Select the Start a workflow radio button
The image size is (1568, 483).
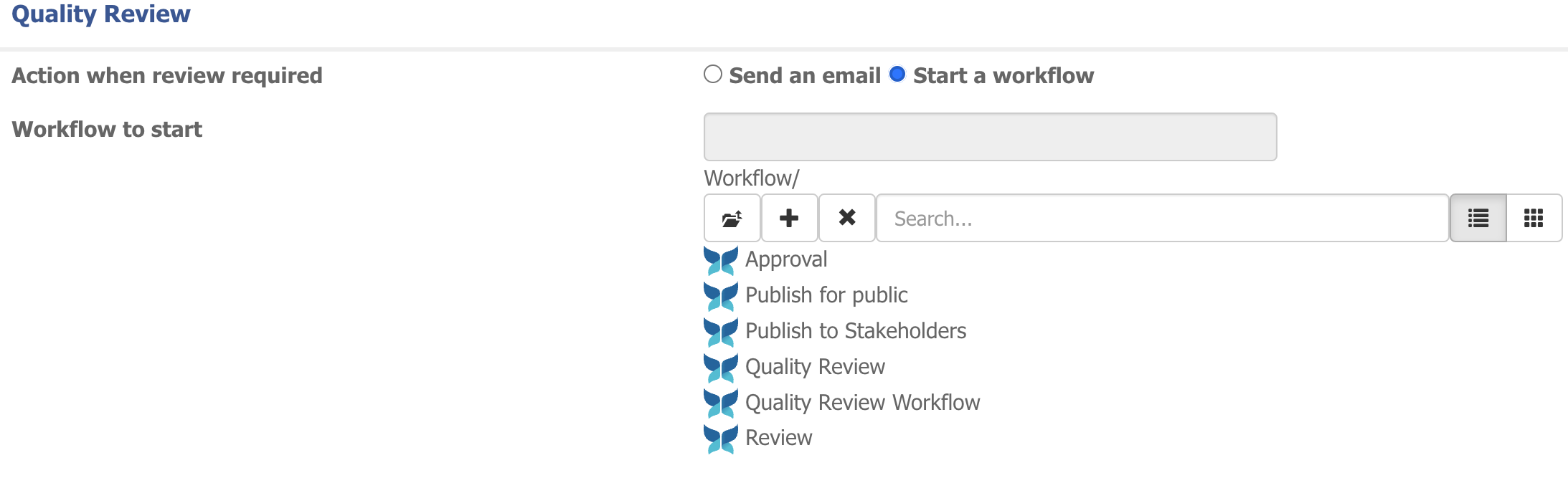click(x=897, y=75)
